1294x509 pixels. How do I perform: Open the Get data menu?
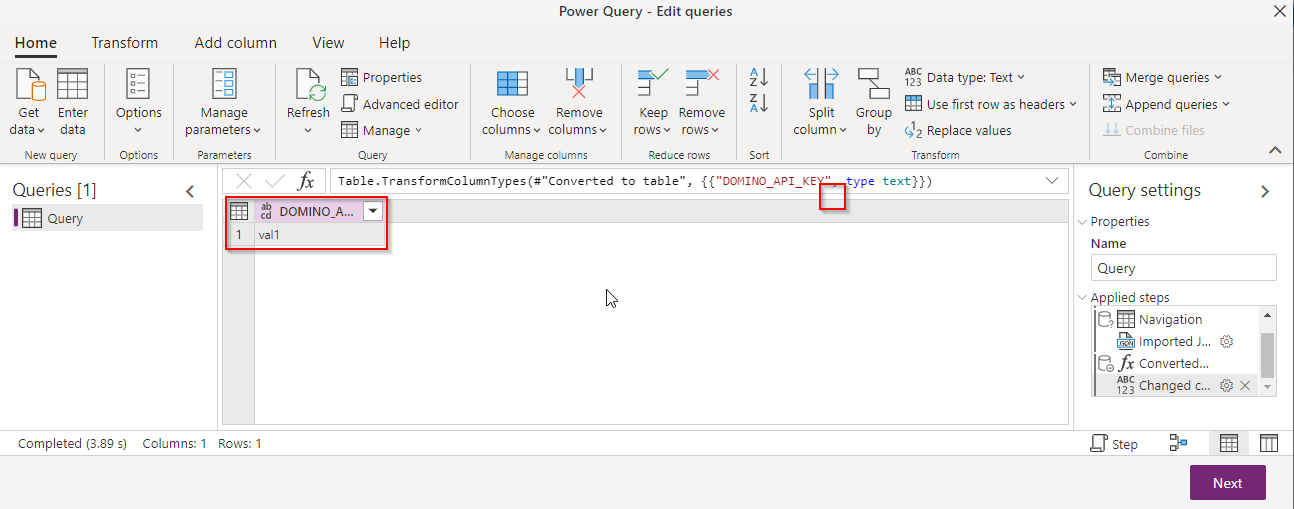click(29, 104)
